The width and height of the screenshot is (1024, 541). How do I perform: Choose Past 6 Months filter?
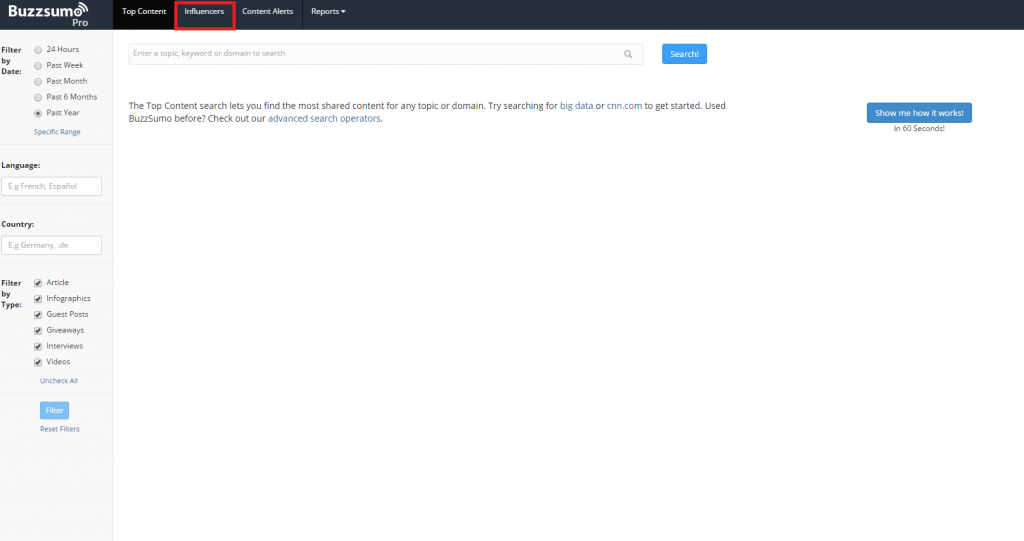point(38,97)
